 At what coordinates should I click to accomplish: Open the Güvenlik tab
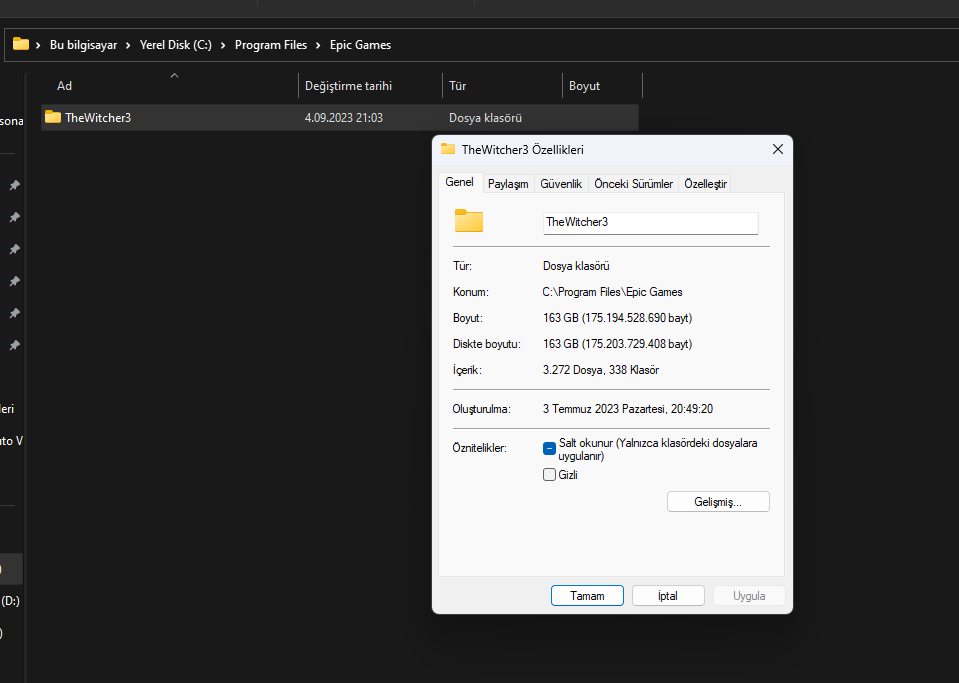561,184
